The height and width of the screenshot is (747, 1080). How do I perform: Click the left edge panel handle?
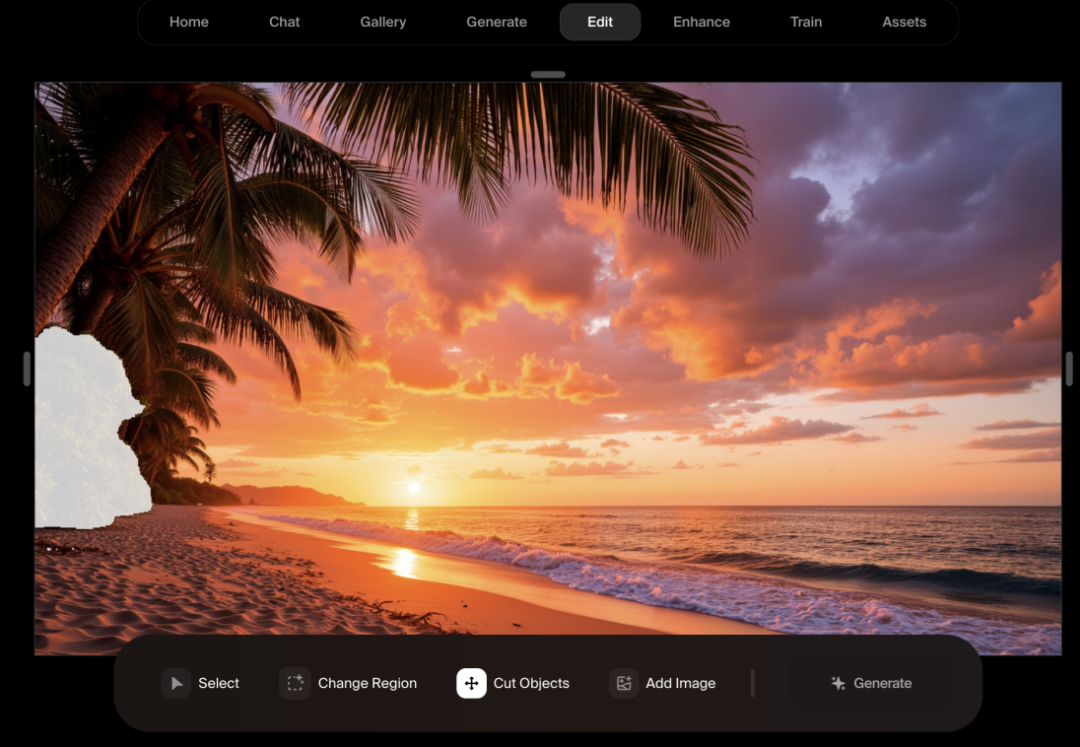pos(27,368)
